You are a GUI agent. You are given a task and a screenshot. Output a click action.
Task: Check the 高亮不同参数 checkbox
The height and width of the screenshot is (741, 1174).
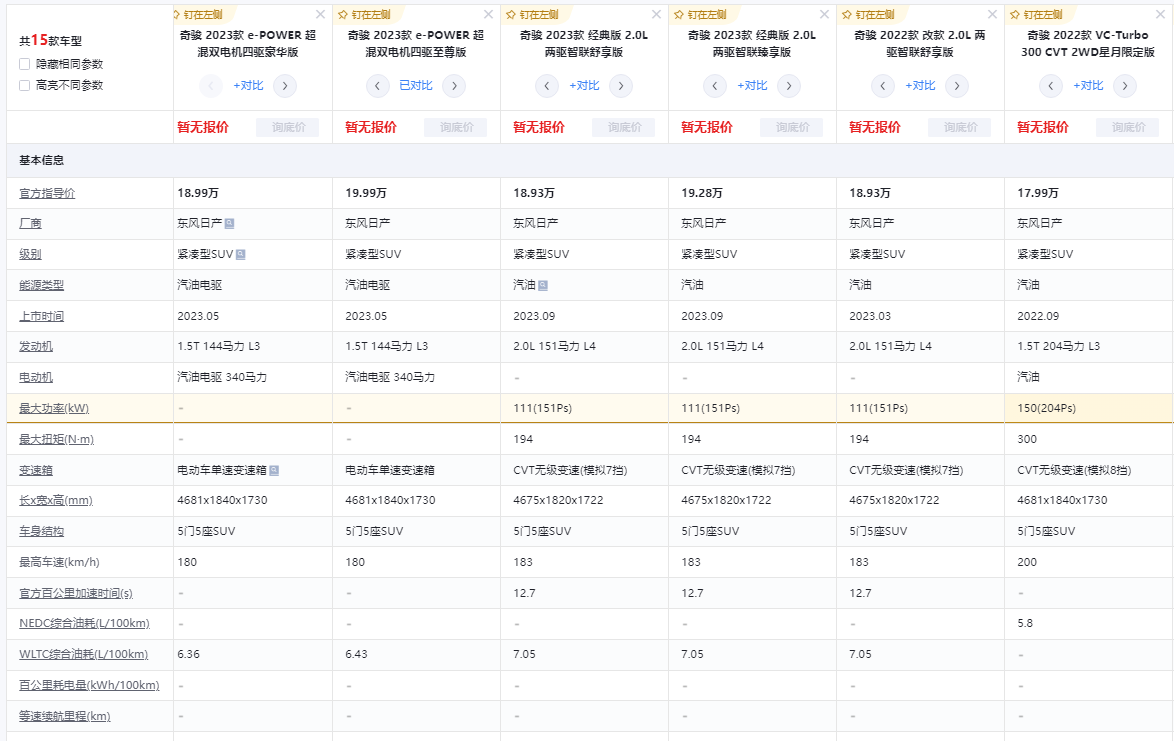tap(25, 85)
